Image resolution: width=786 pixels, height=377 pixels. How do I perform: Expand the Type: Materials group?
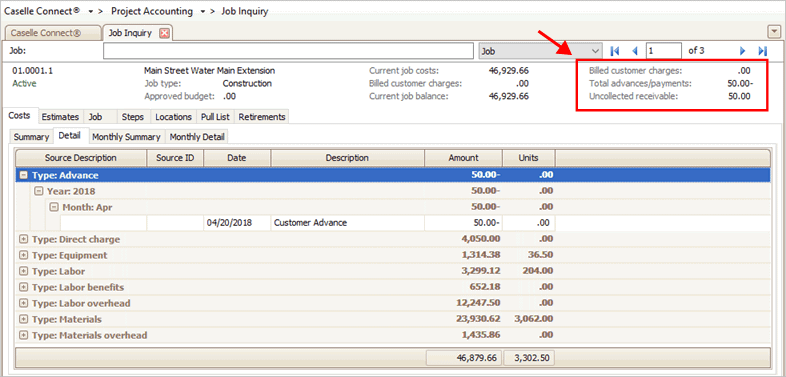point(23,319)
